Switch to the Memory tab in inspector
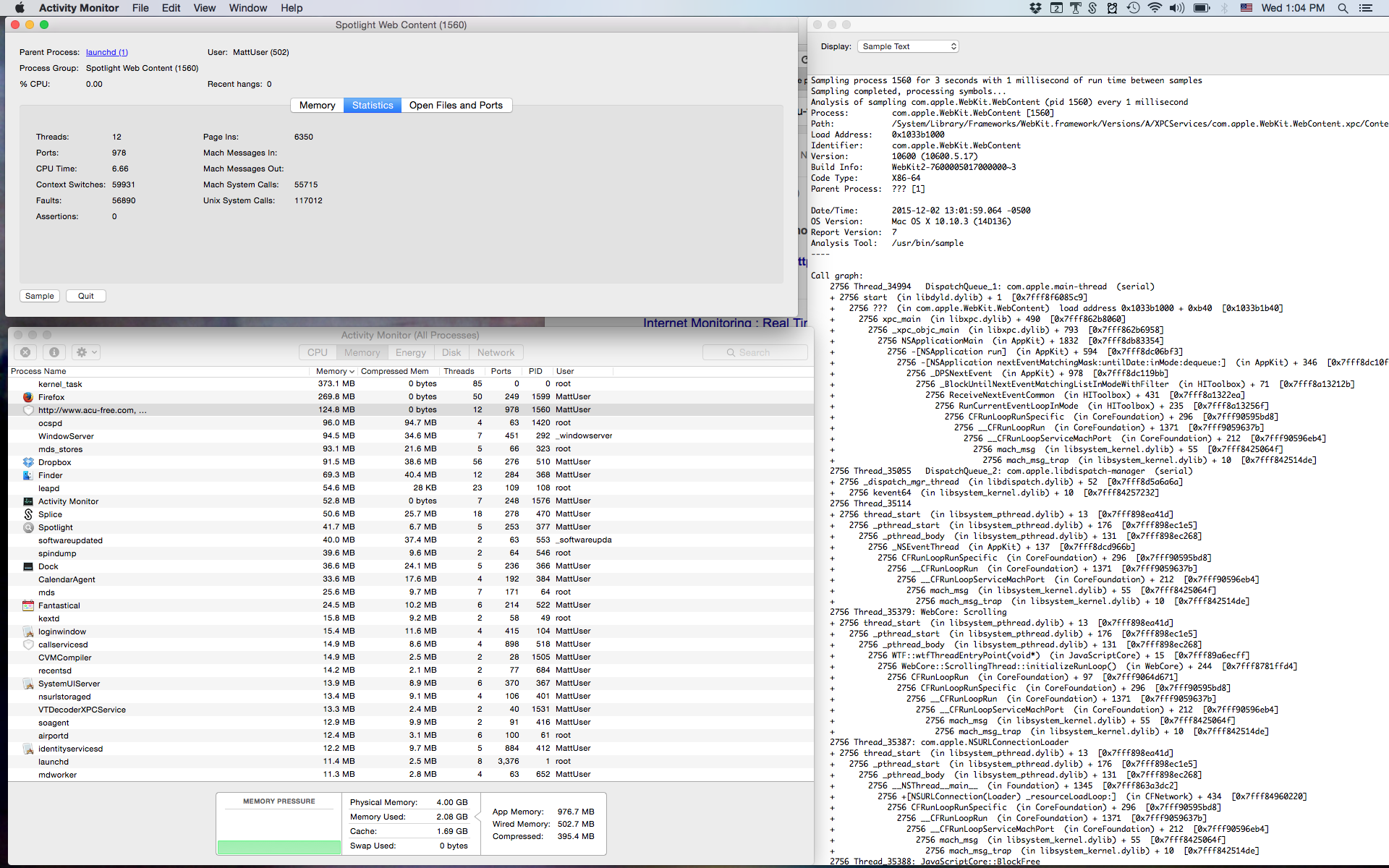1389x868 pixels. click(317, 105)
